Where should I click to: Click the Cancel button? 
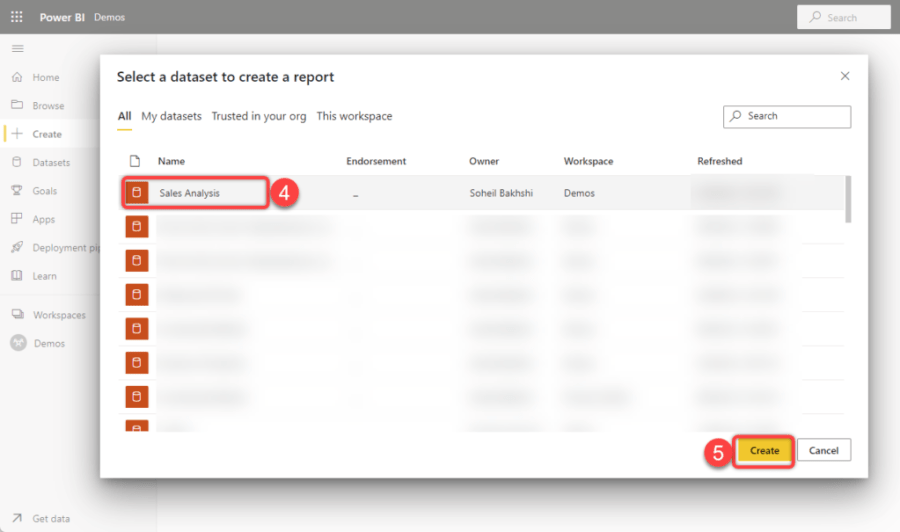pos(824,451)
